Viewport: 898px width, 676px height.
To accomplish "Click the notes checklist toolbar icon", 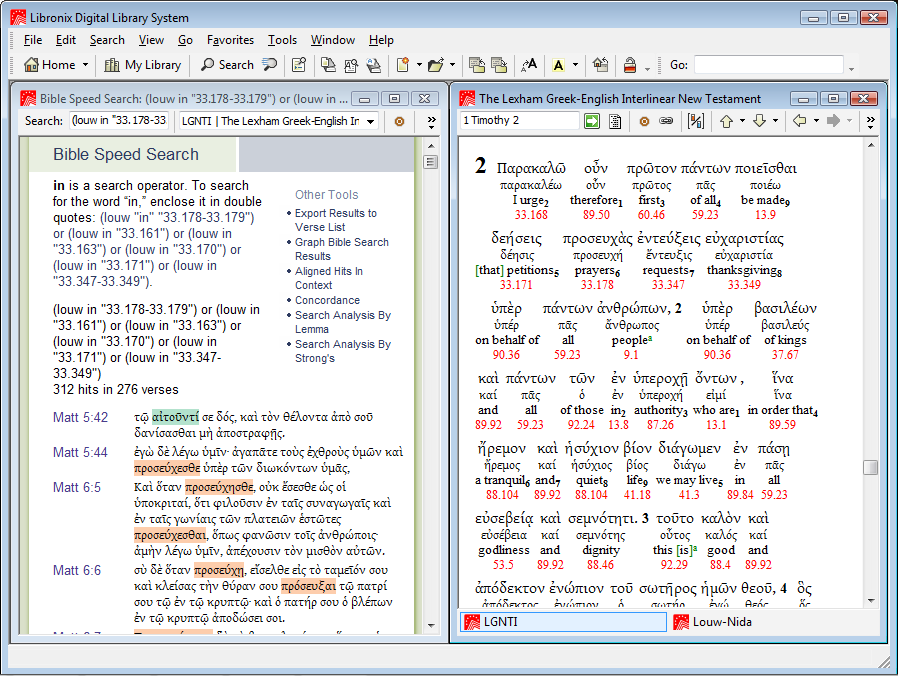I will (298, 65).
